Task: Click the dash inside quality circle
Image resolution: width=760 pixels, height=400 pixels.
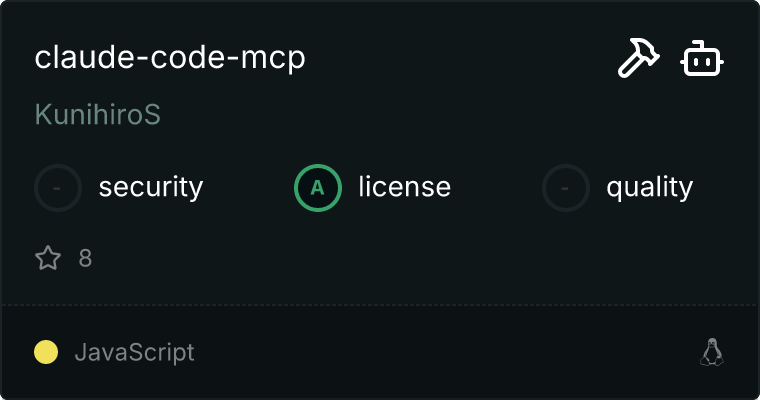Action: point(564,188)
